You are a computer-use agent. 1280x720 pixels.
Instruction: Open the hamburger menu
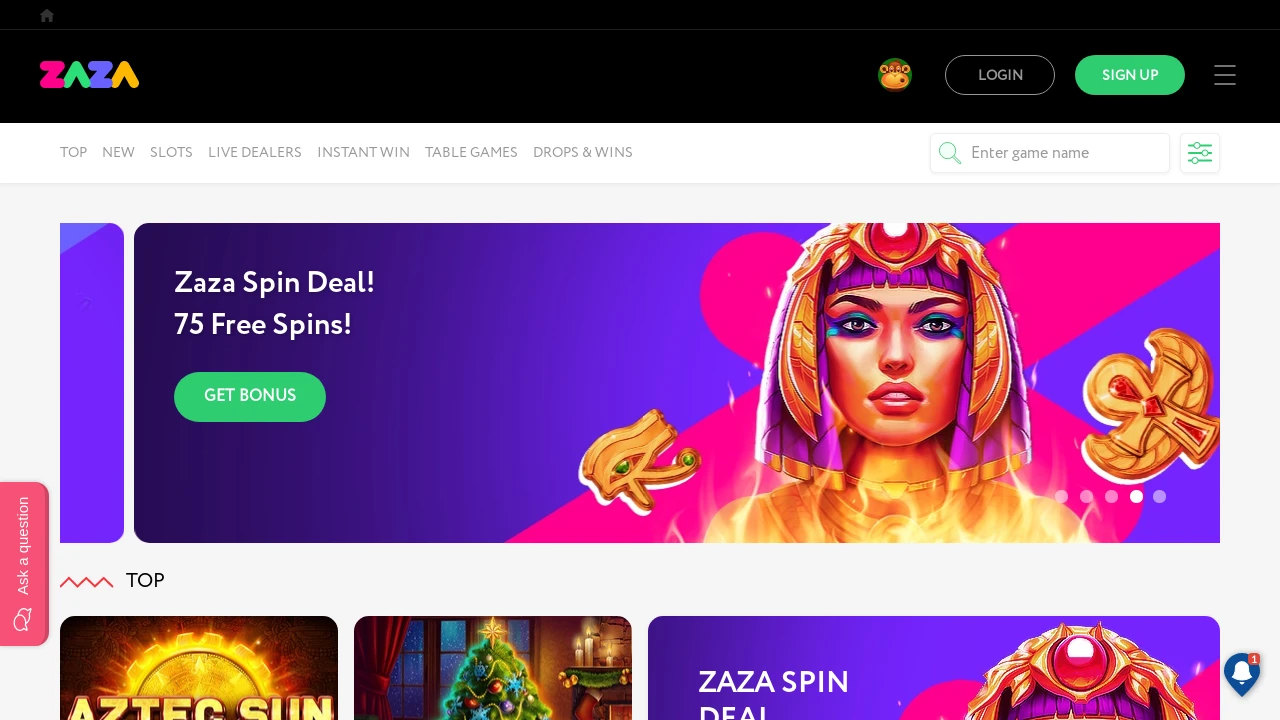1225,75
